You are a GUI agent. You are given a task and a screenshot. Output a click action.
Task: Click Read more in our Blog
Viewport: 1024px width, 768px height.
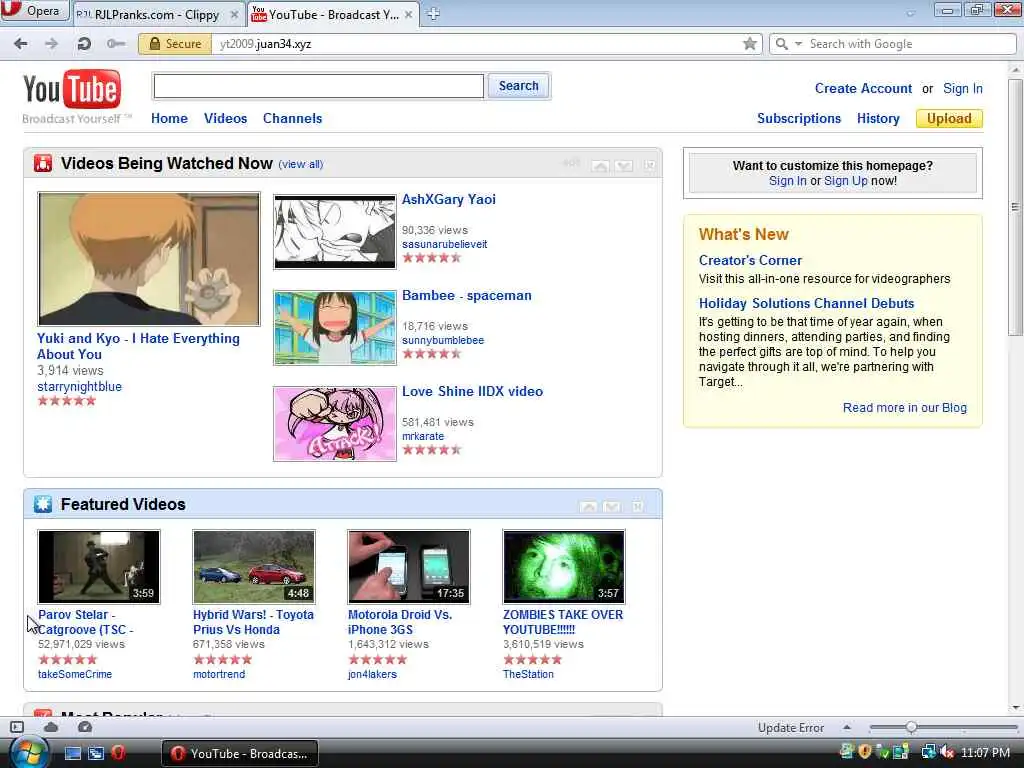coord(904,408)
